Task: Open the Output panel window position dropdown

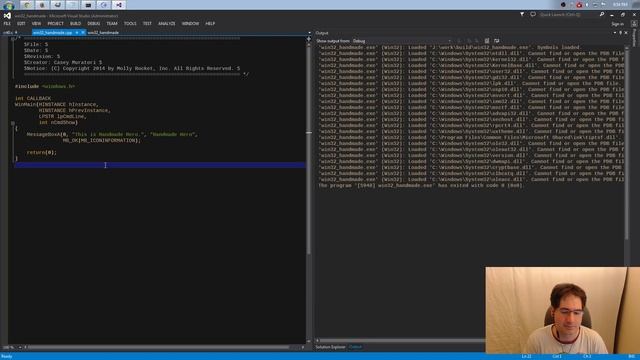Action: [x=615, y=33]
